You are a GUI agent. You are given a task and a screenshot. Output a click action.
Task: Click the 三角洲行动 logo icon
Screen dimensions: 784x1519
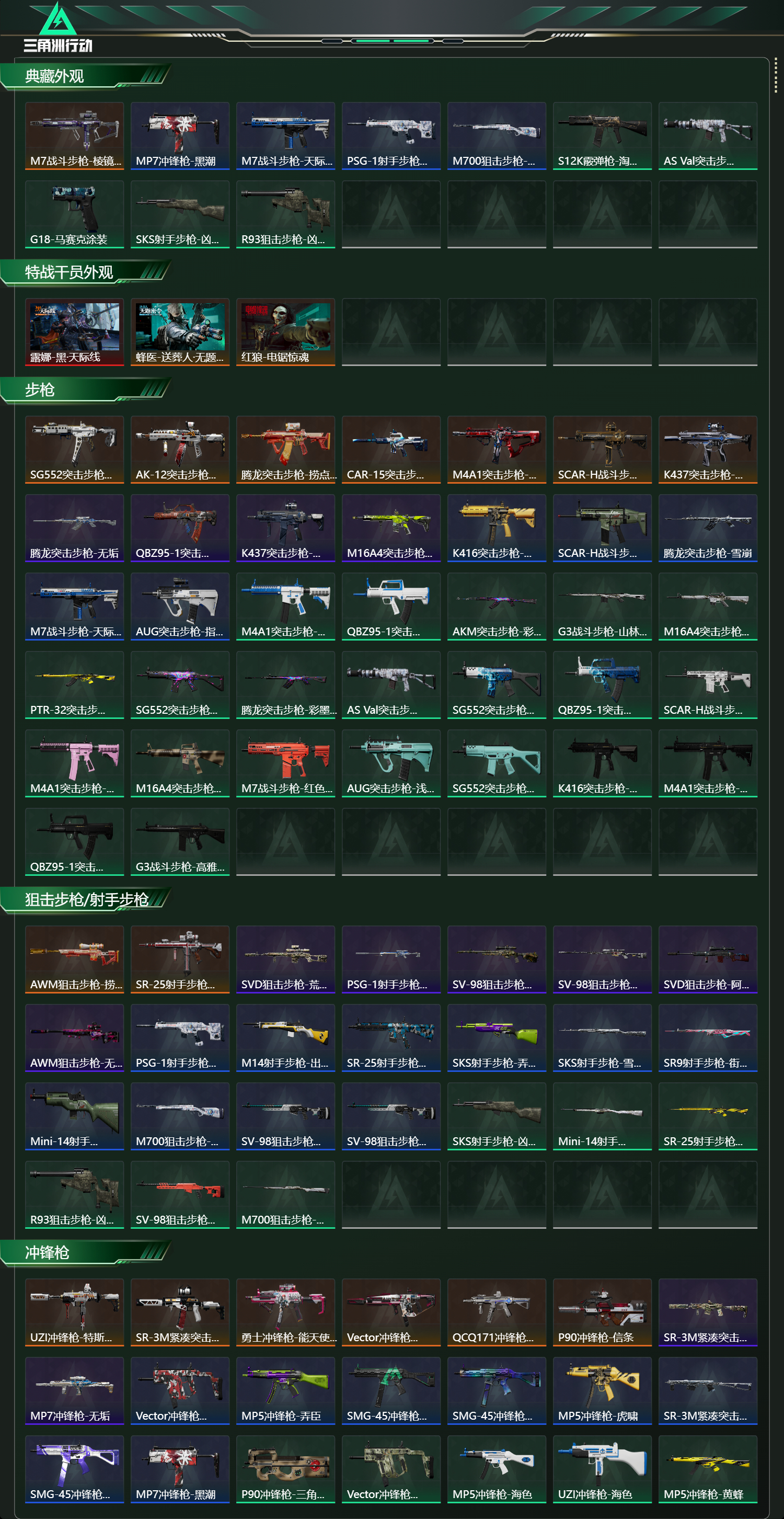tap(57, 27)
